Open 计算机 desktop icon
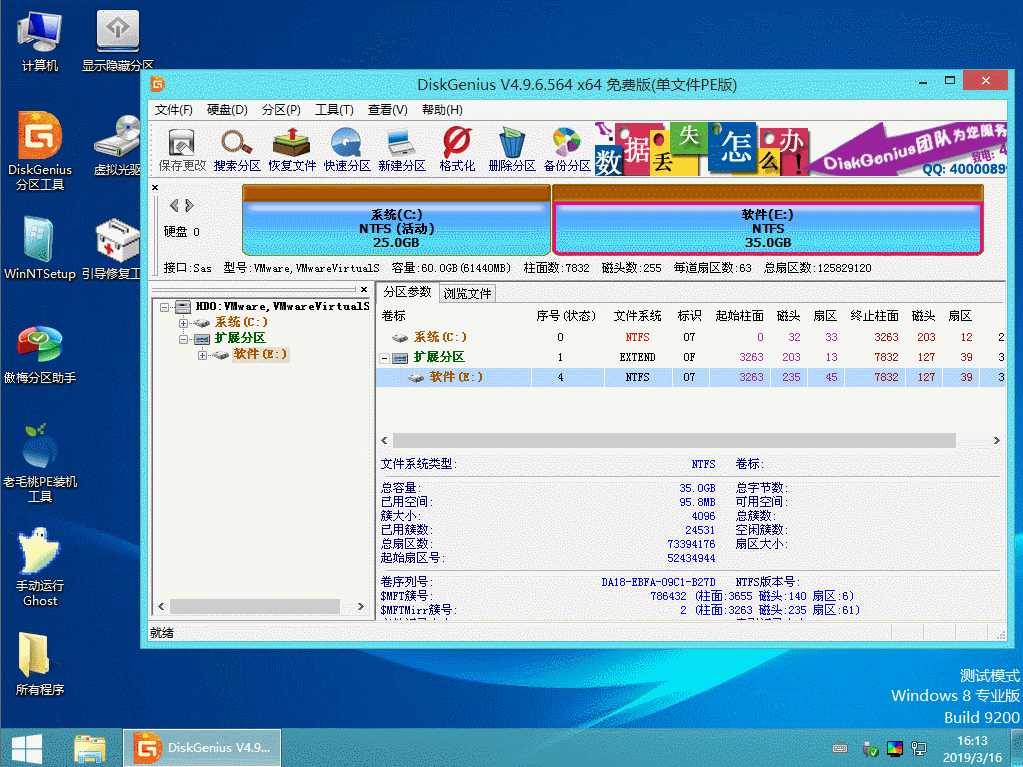The height and width of the screenshot is (767, 1023). (x=39, y=40)
